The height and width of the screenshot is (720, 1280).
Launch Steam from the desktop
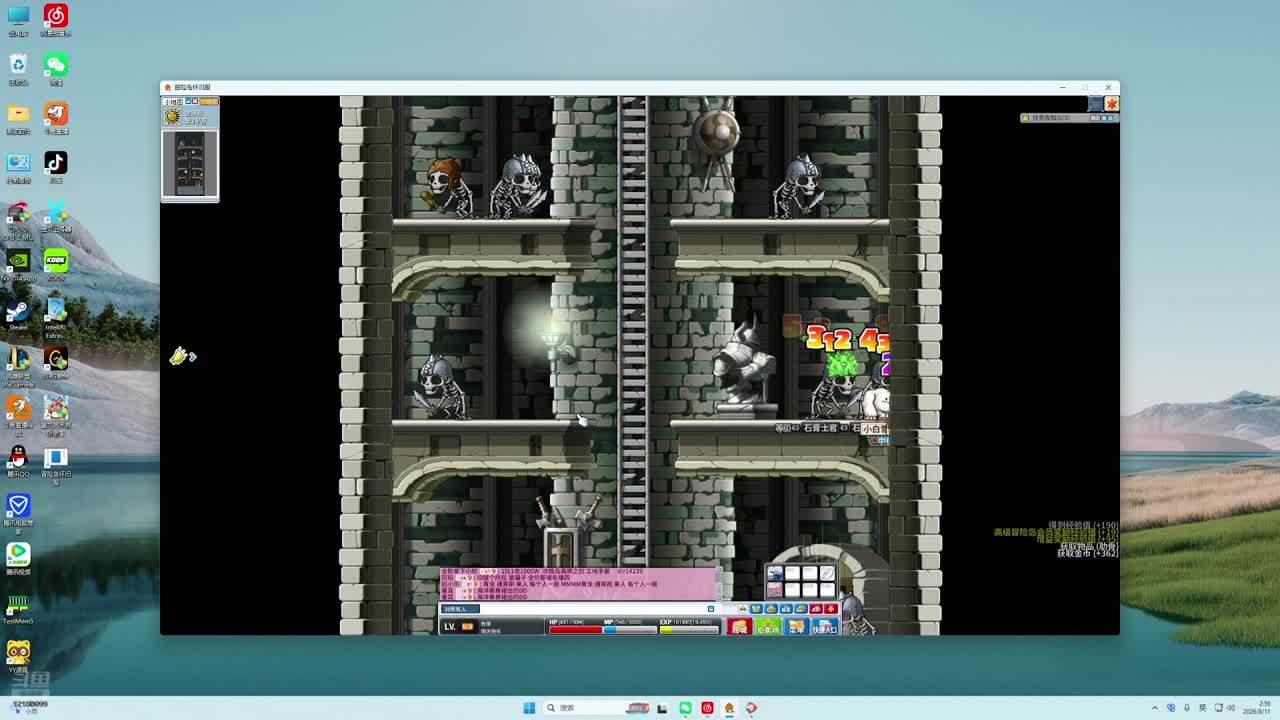click(18, 309)
